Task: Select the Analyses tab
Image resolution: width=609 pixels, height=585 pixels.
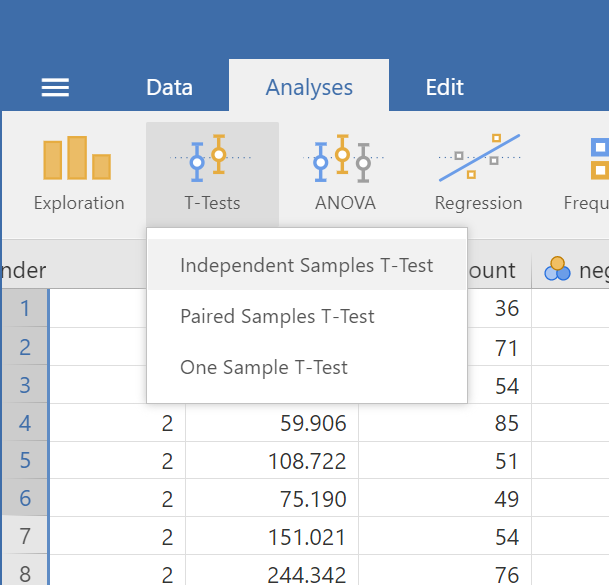Action: tap(309, 88)
